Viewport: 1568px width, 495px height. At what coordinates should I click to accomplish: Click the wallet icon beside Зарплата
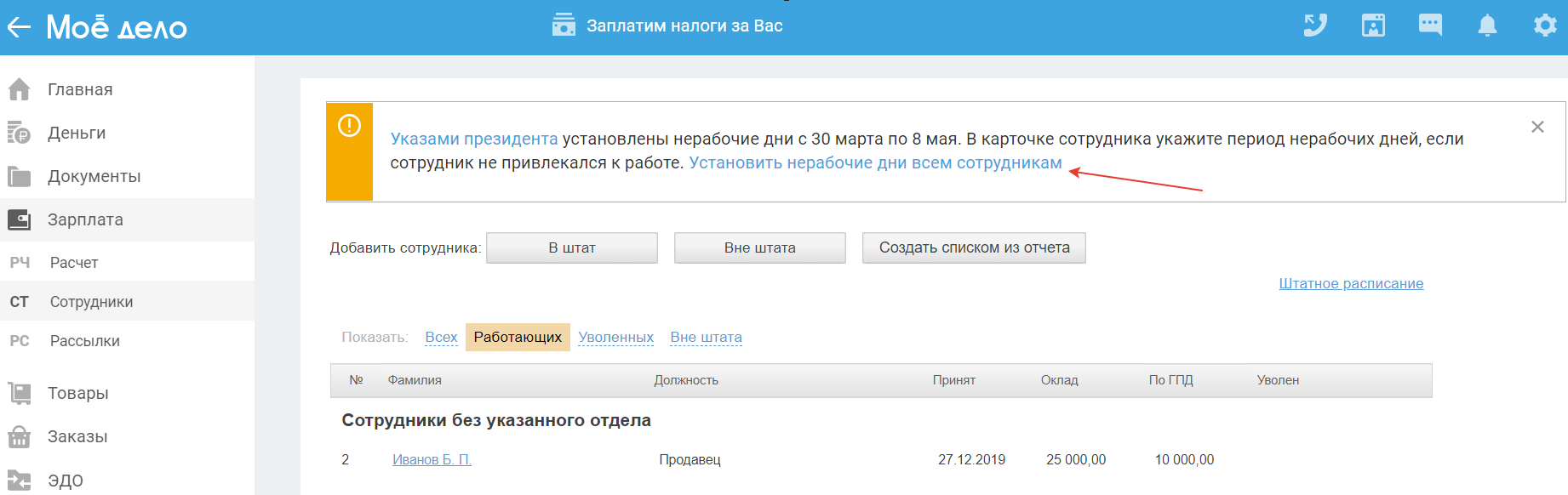20,219
